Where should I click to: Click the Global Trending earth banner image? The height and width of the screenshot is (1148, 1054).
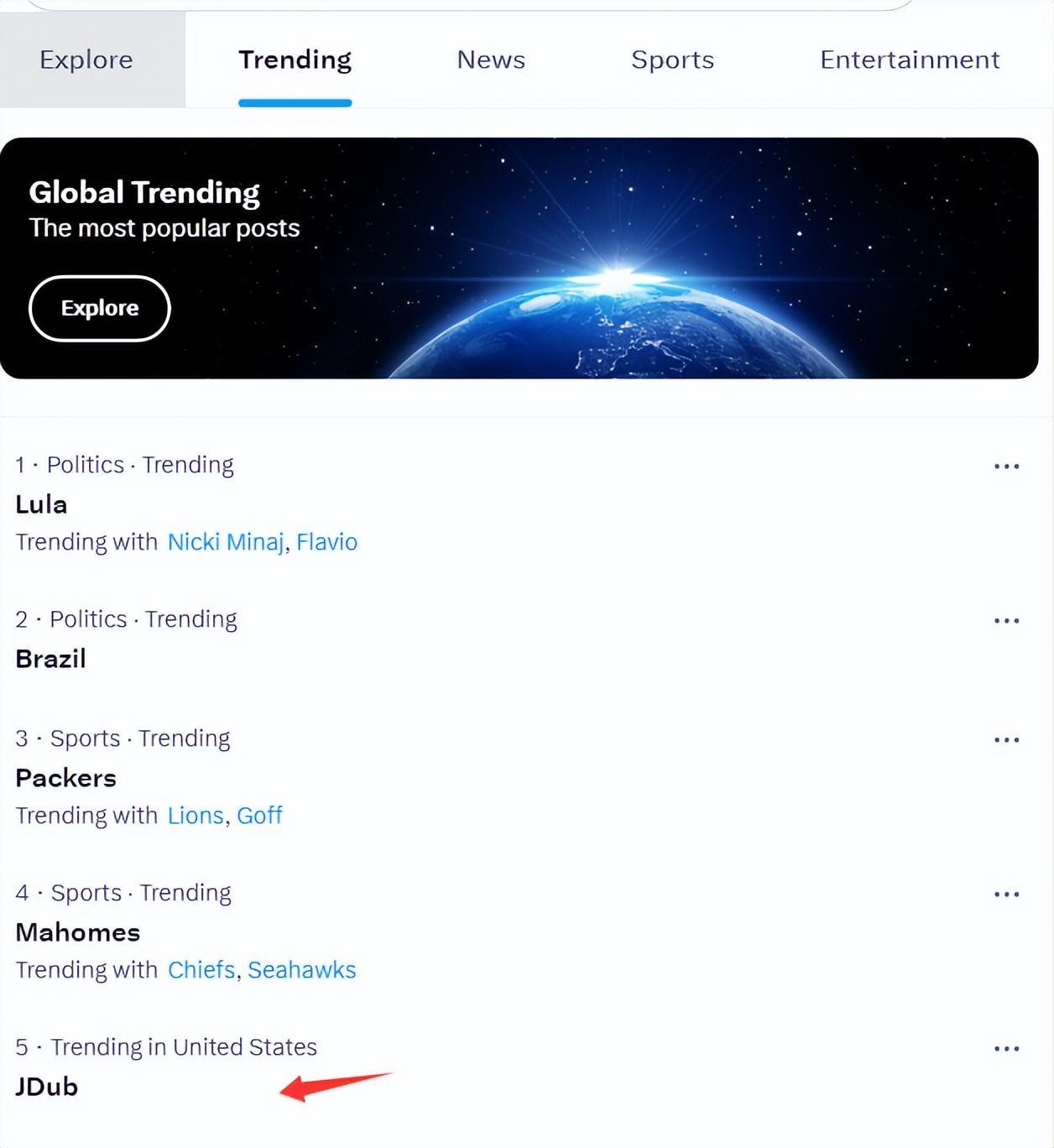click(519, 258)
